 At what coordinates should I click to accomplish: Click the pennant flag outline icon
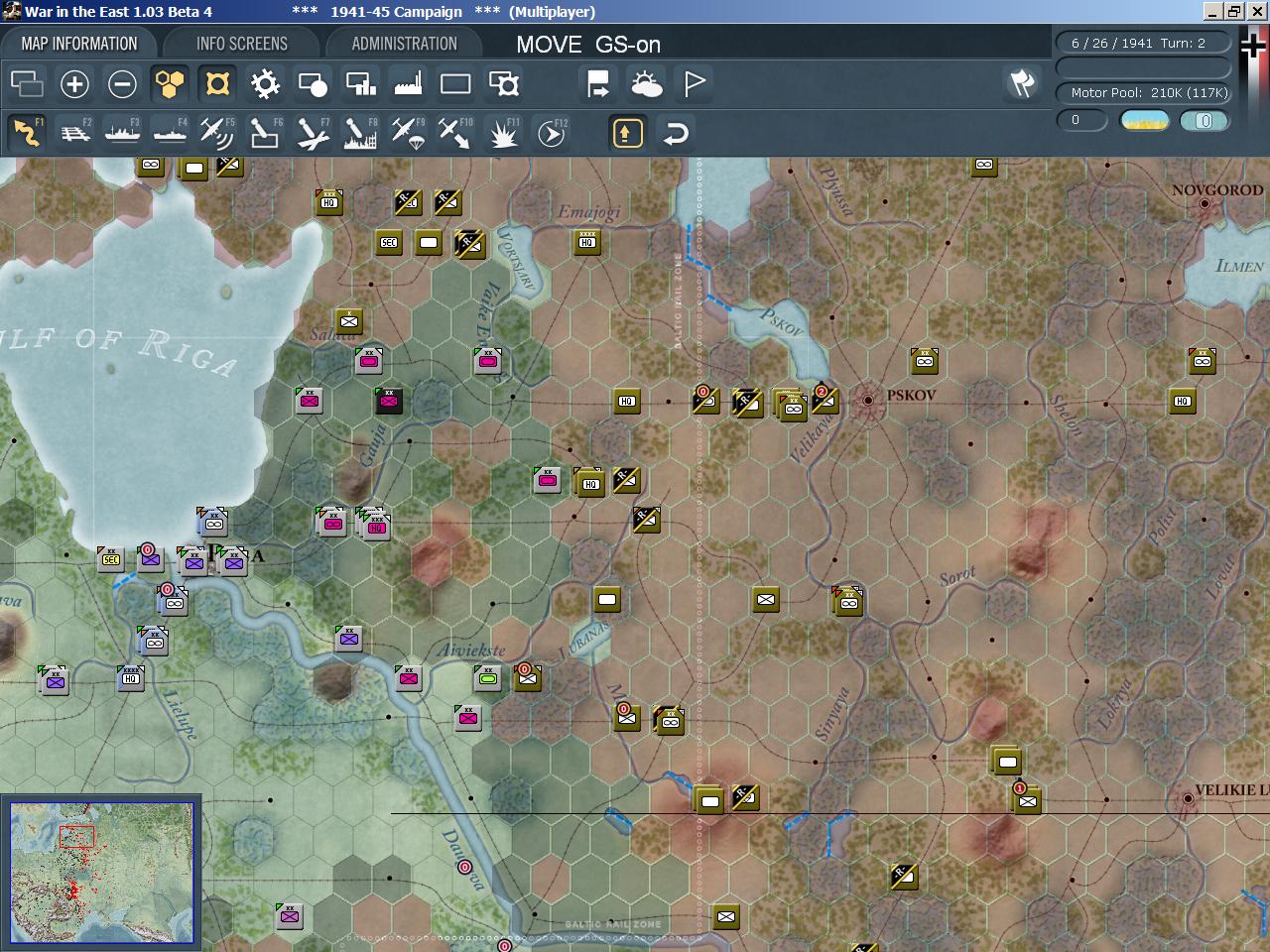[695, 84]
